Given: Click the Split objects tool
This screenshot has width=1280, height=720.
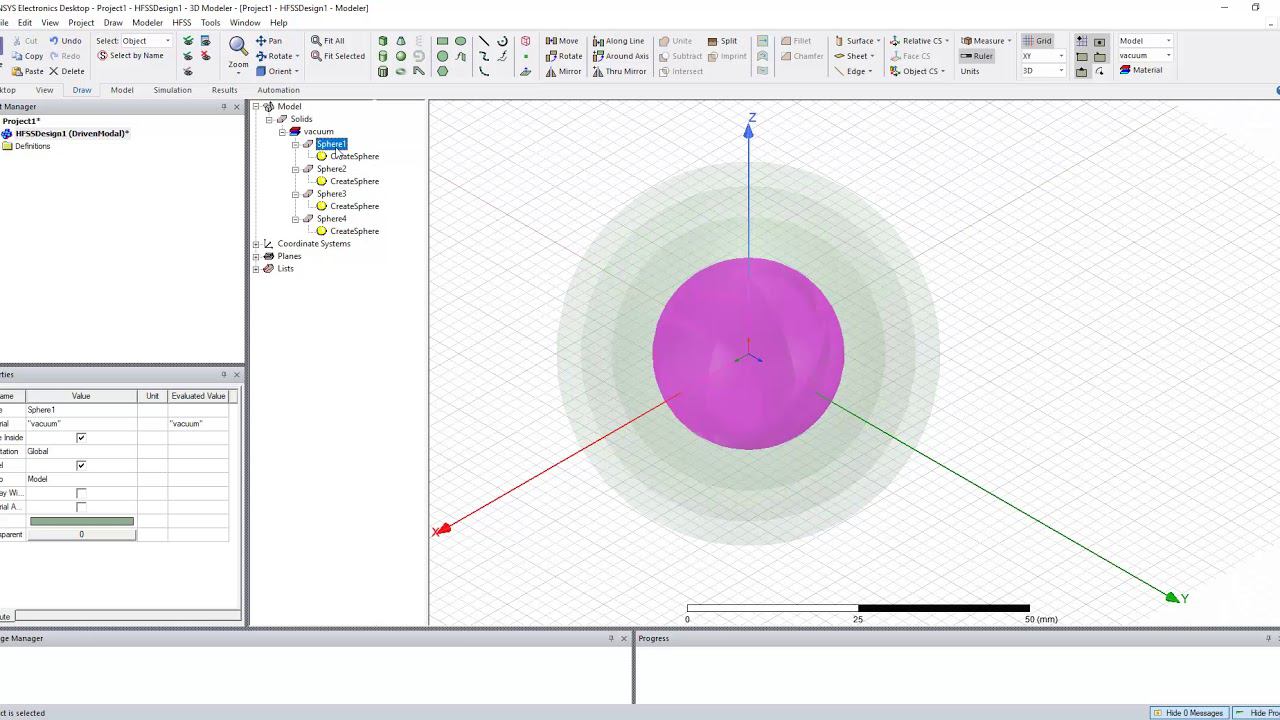Looking at the screenshot, I should pyautogui.click(x=722, y=41).
